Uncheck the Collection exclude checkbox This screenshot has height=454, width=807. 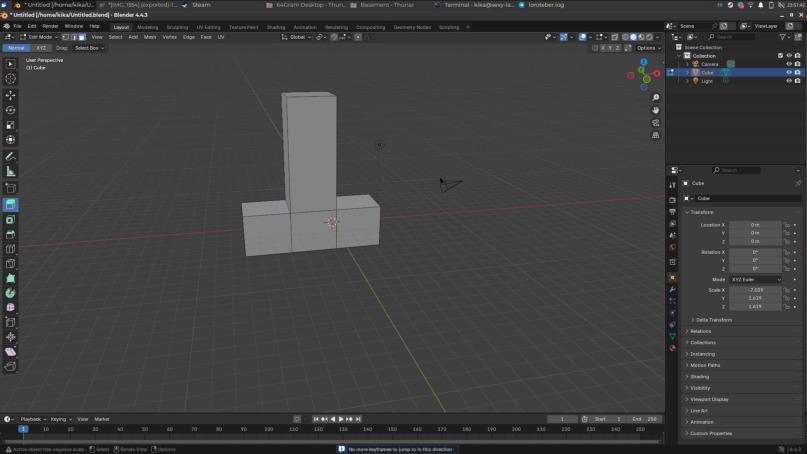coord(779,56)
